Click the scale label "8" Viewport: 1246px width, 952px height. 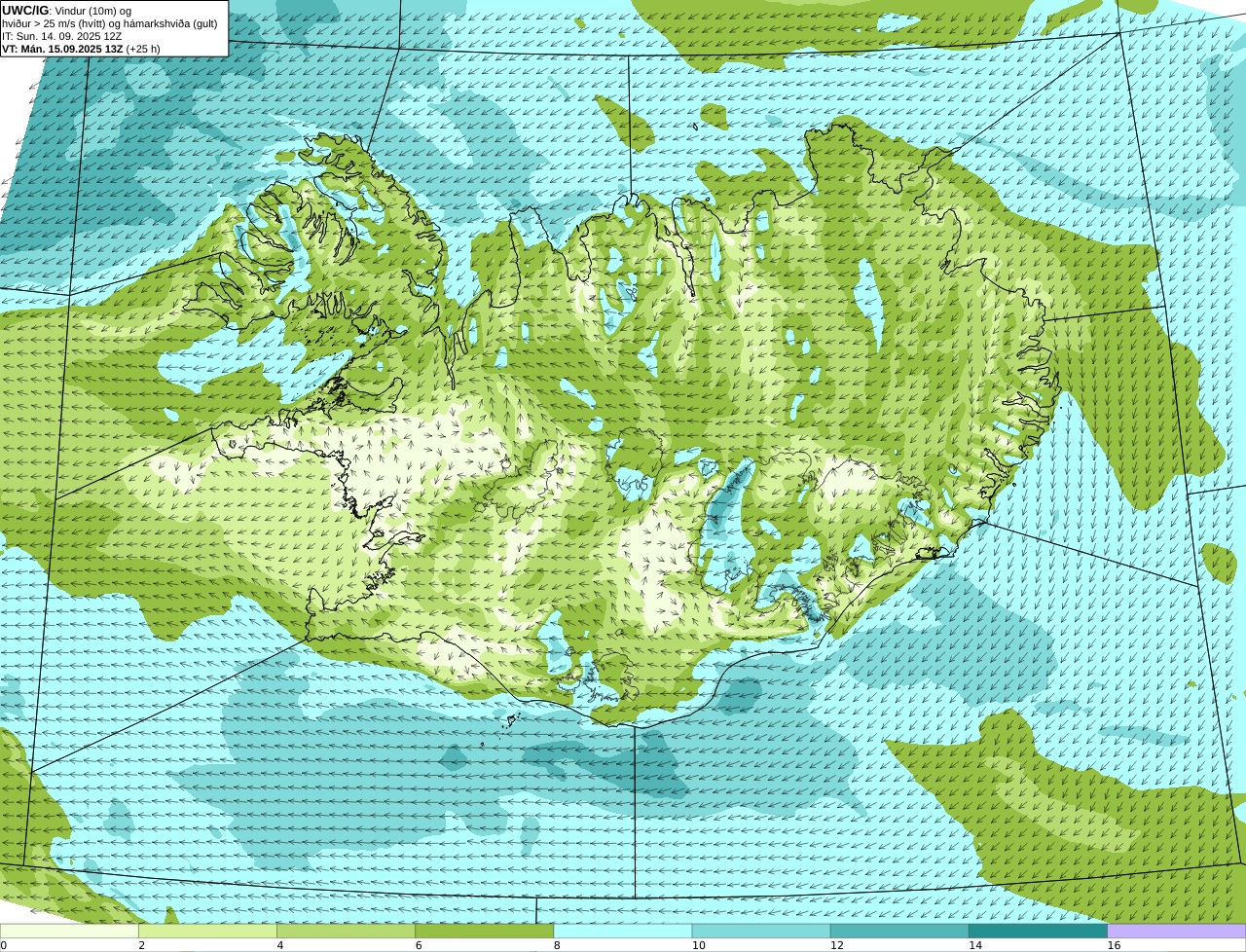(557, 945)
